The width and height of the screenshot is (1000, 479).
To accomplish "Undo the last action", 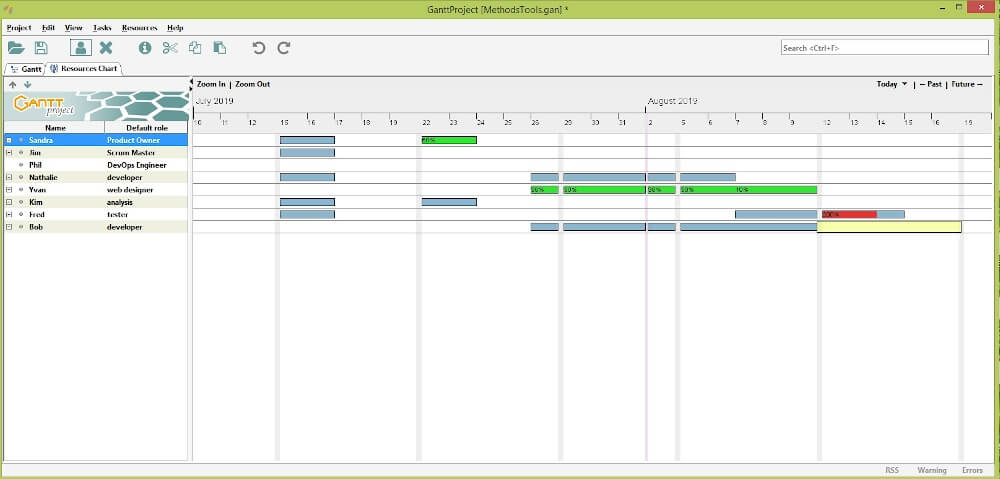I will pos(259,47).
